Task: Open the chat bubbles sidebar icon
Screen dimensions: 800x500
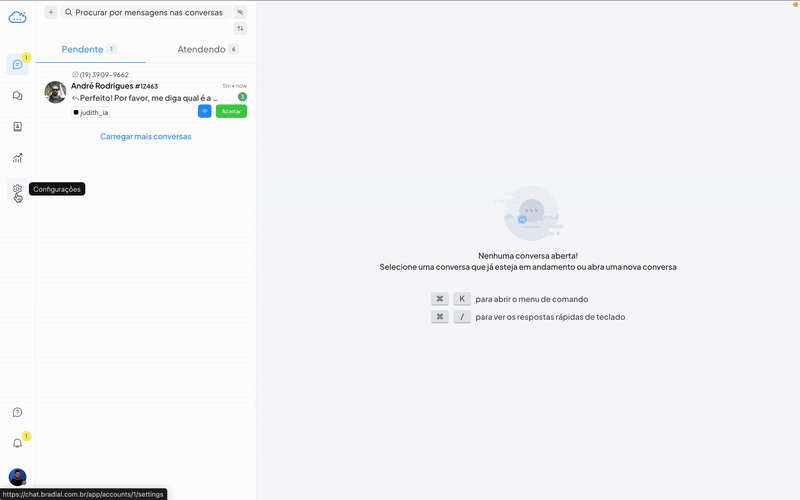Action: (17, 96)
